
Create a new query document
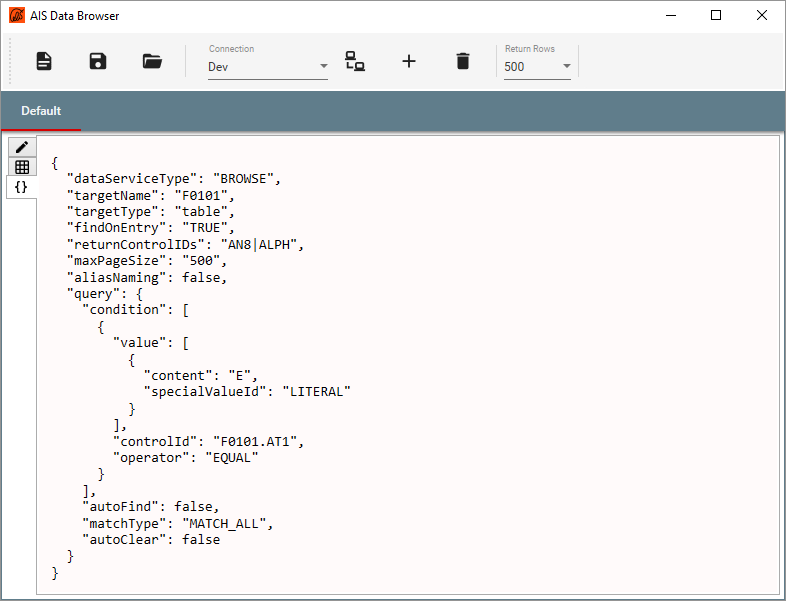coord(44,61)
